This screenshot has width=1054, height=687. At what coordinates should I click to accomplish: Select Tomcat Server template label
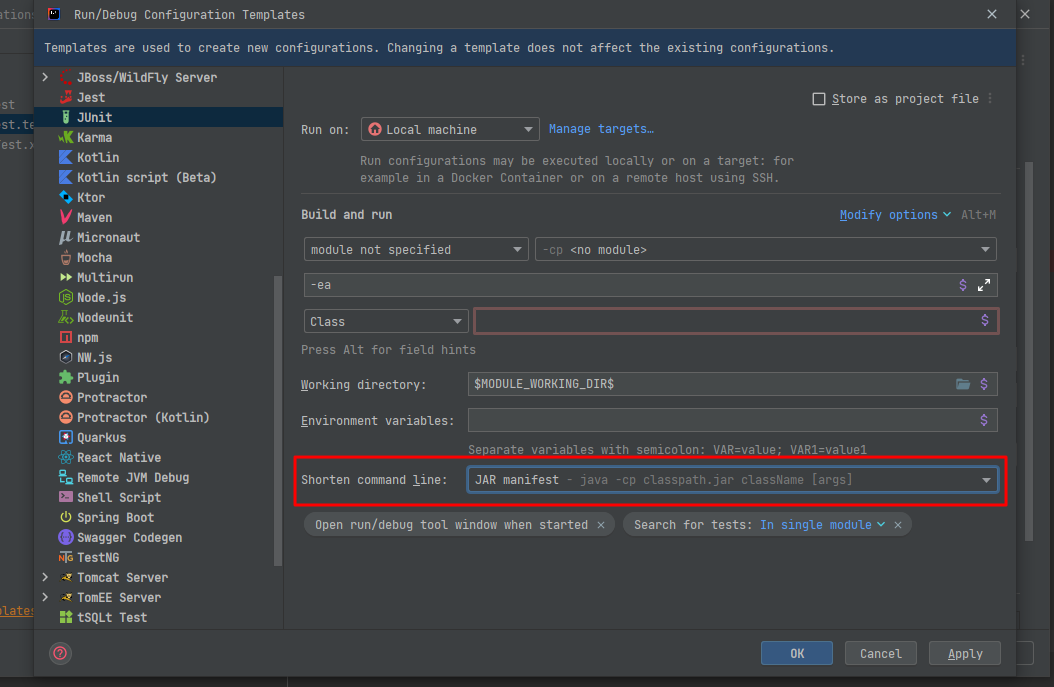[122, 577]
